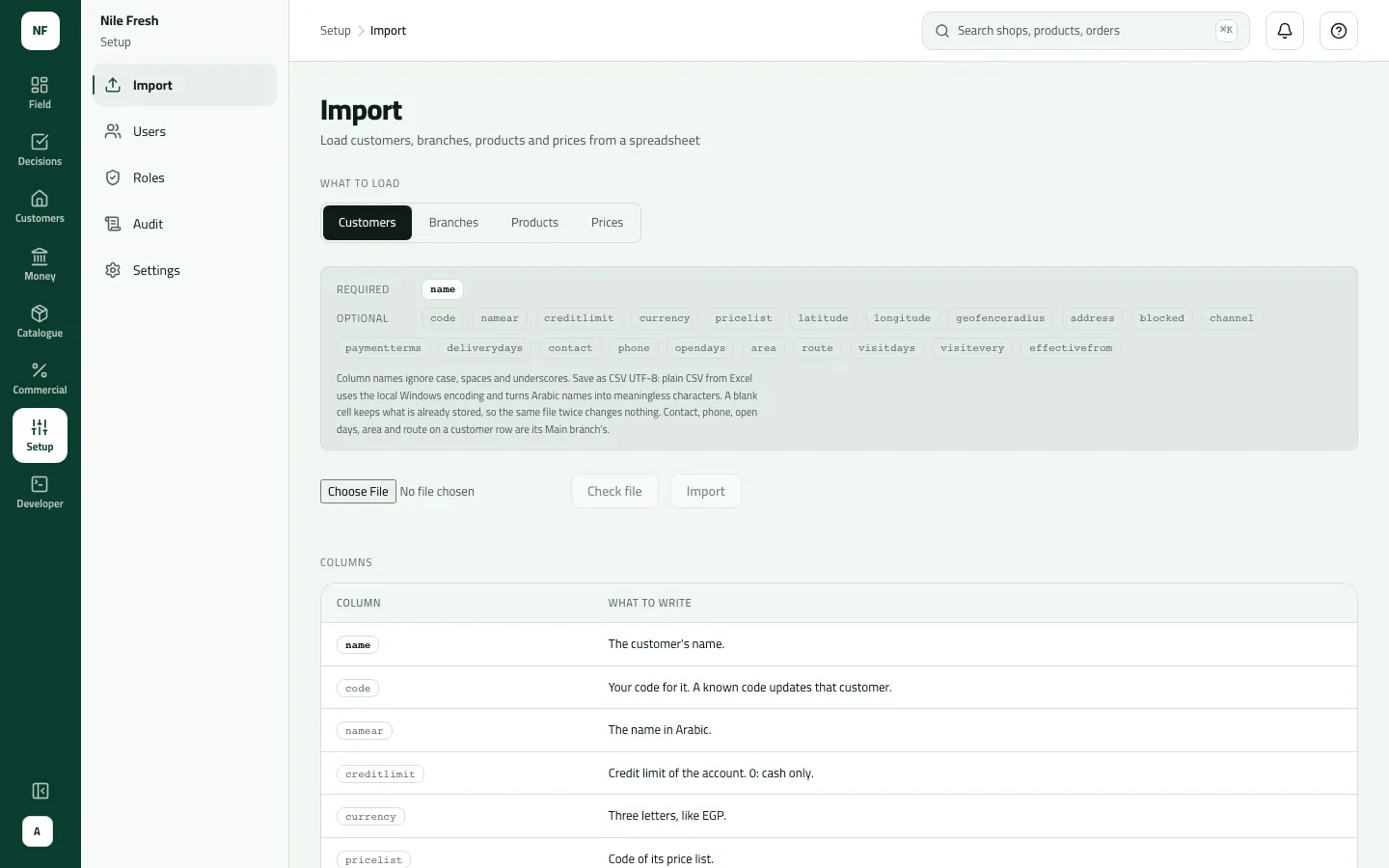Focus the search shops, products, orders field
Screen dimensions: 1389x868
pos(1086,31)
